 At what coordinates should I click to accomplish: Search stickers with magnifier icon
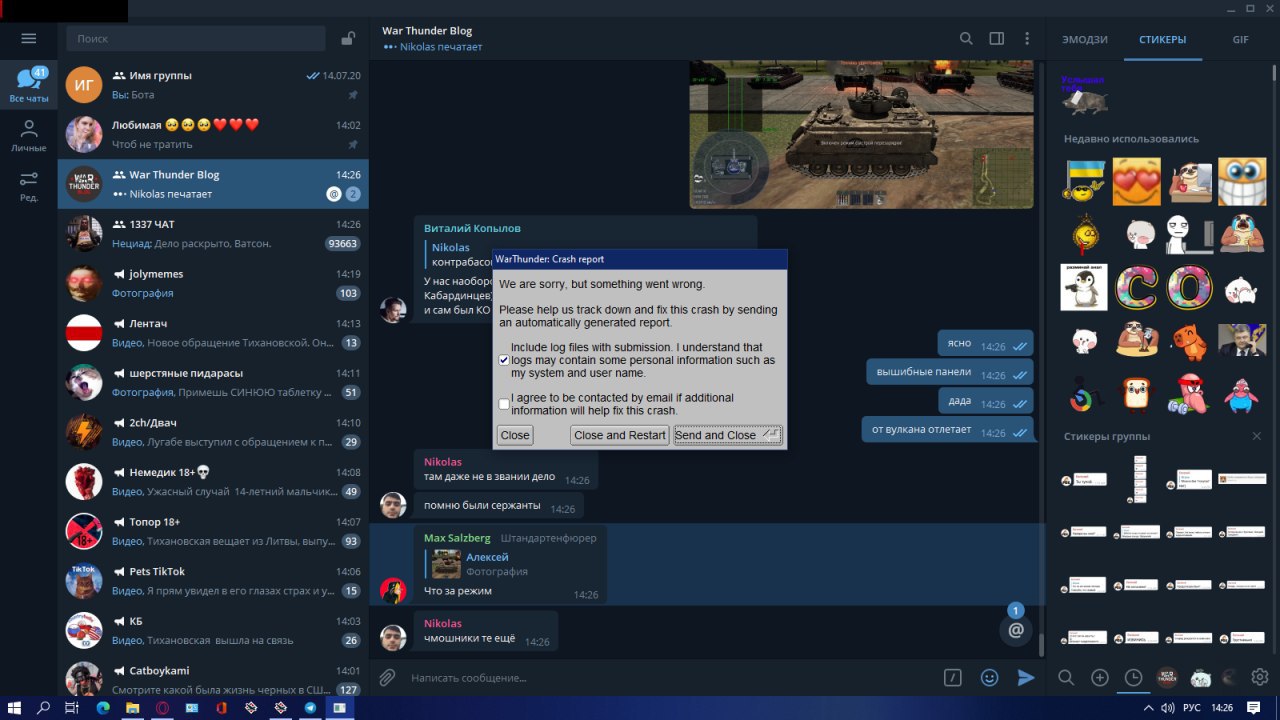pos(1066,677)
